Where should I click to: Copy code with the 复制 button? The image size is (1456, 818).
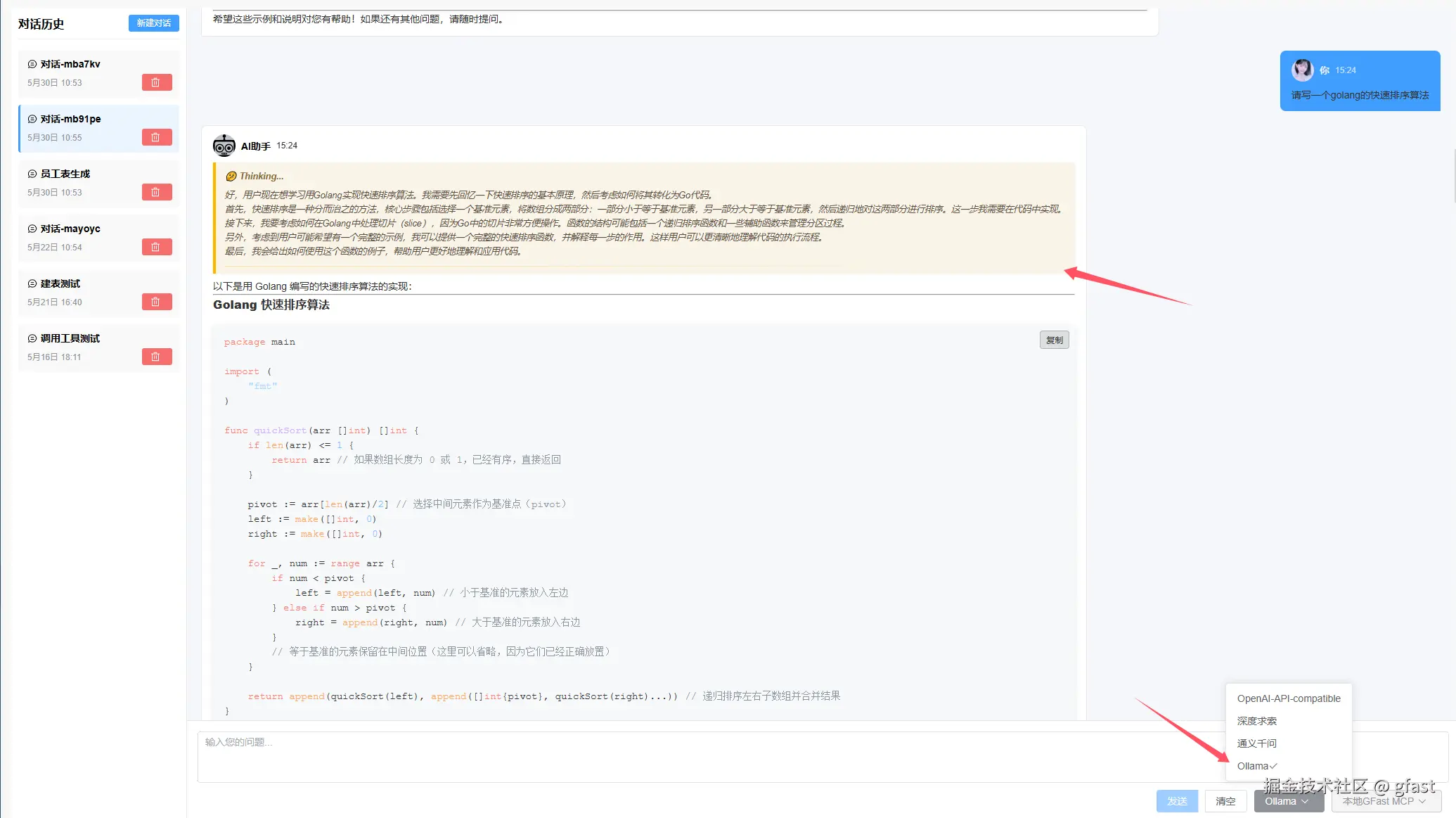(x=1054, y=340)
